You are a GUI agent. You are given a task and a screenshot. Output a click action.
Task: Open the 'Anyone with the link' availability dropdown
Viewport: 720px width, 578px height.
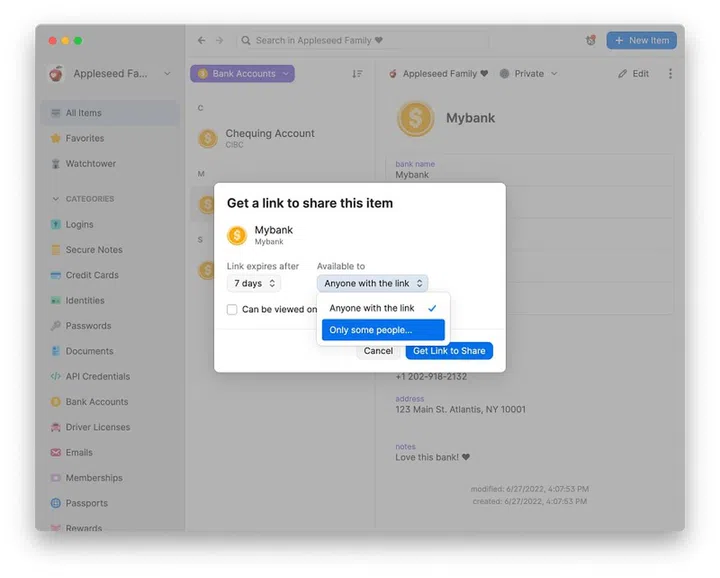372,283
